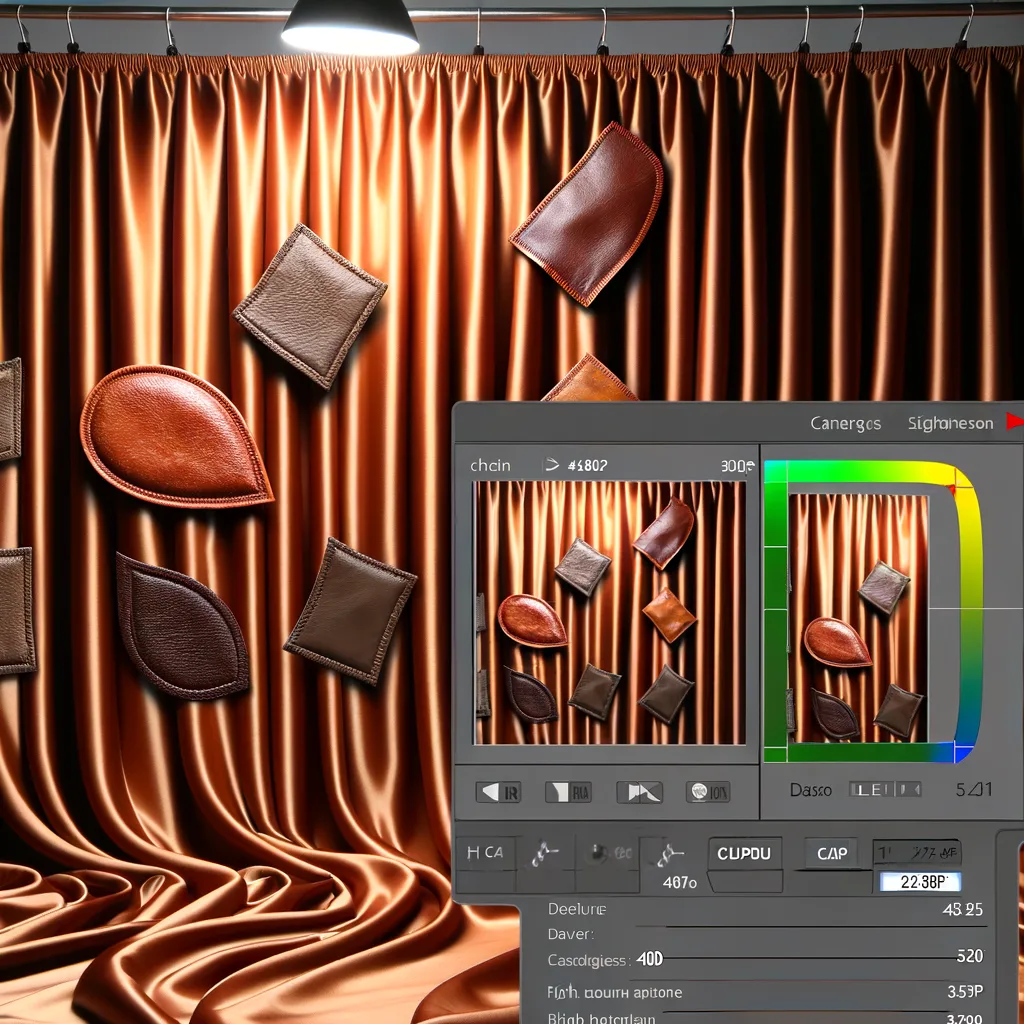Click the left preview thumbnail of leather patches
Image resolution: width=1024 pixels, height=1024 pixels.
[x=610, y=613]
